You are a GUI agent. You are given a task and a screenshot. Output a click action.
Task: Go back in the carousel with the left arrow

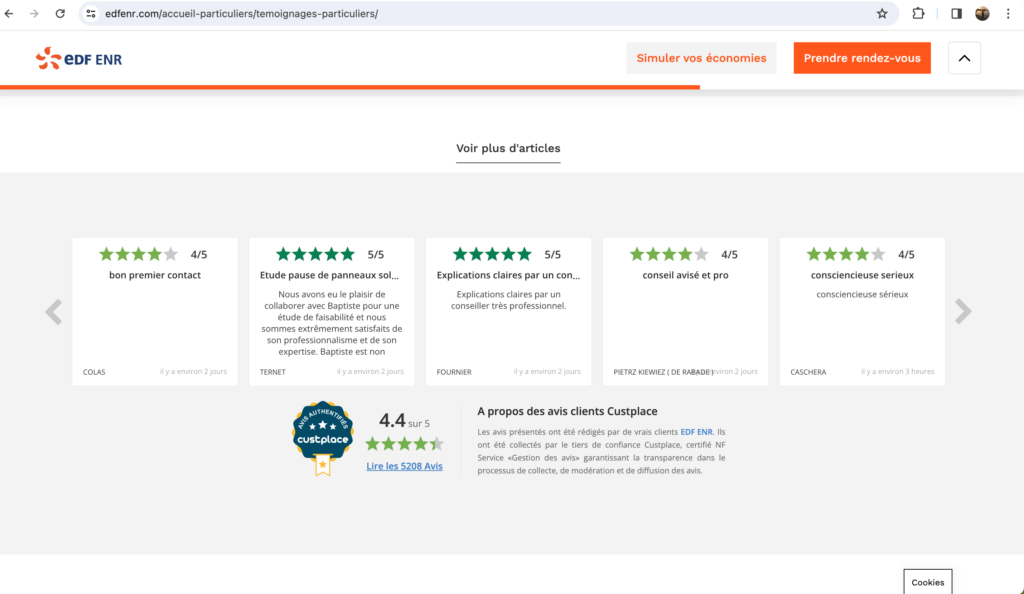pos(53,311)
